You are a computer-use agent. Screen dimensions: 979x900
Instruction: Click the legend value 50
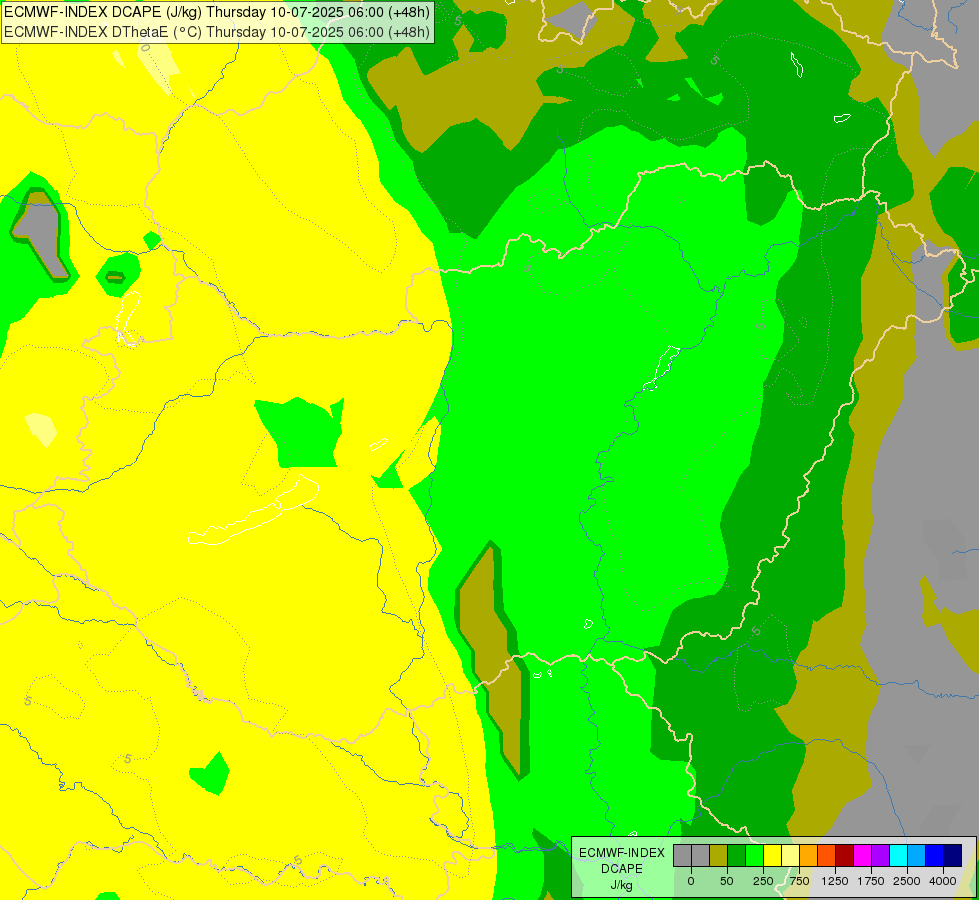coord(727,881)
